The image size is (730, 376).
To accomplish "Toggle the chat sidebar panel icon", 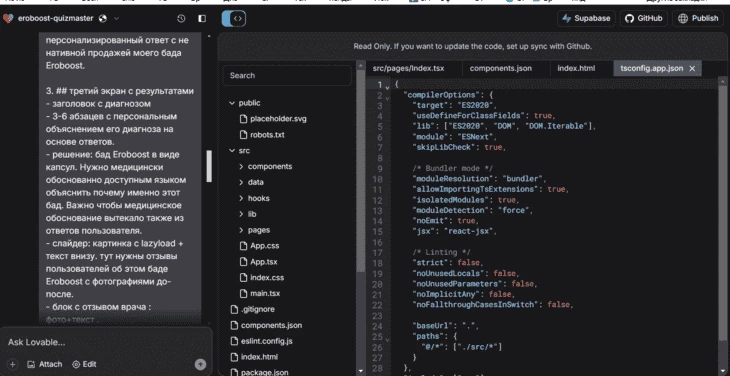I will [x=202, y=19].
